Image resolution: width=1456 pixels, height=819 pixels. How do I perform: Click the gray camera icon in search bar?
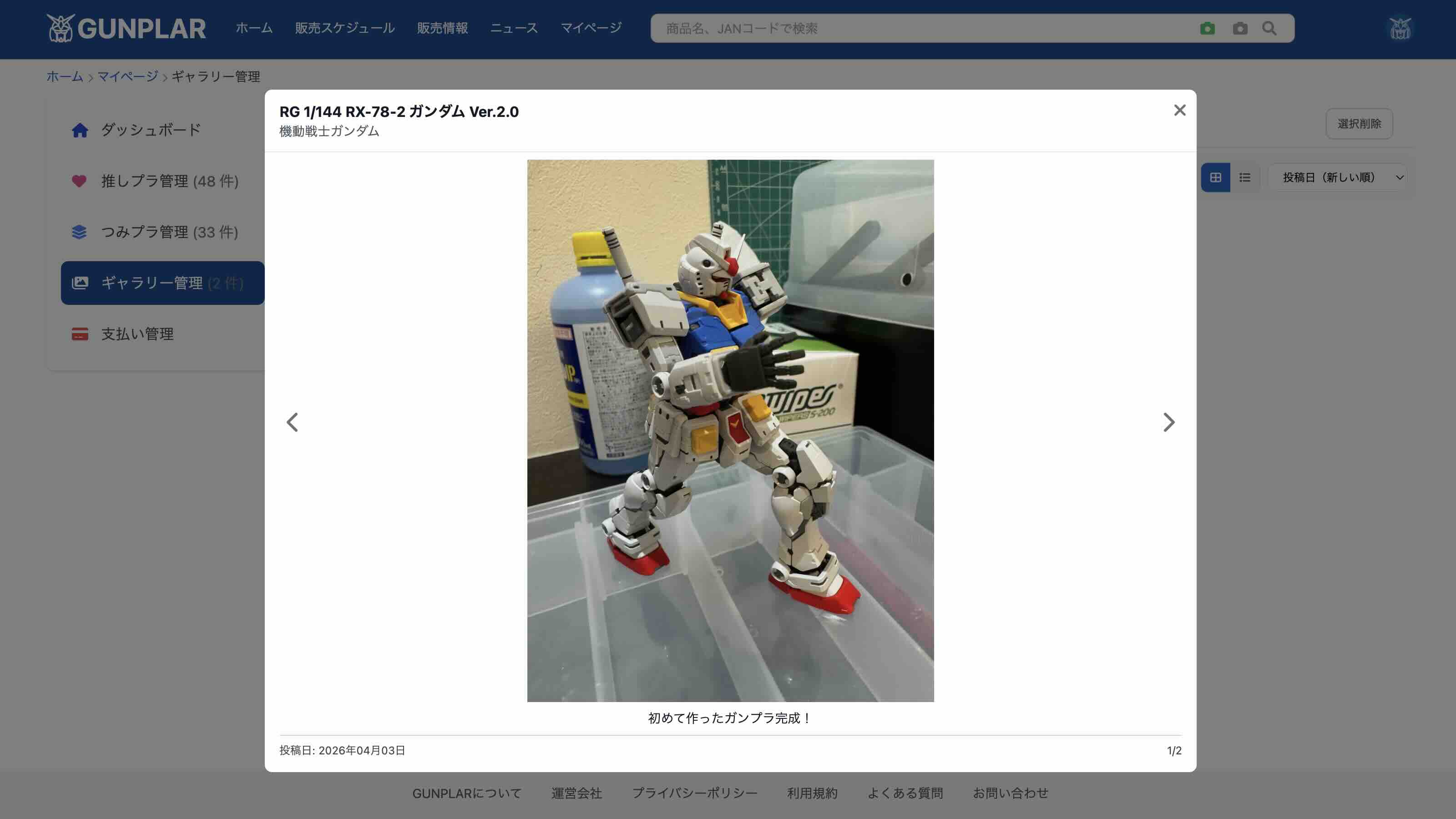click(x=1240, y=28)
